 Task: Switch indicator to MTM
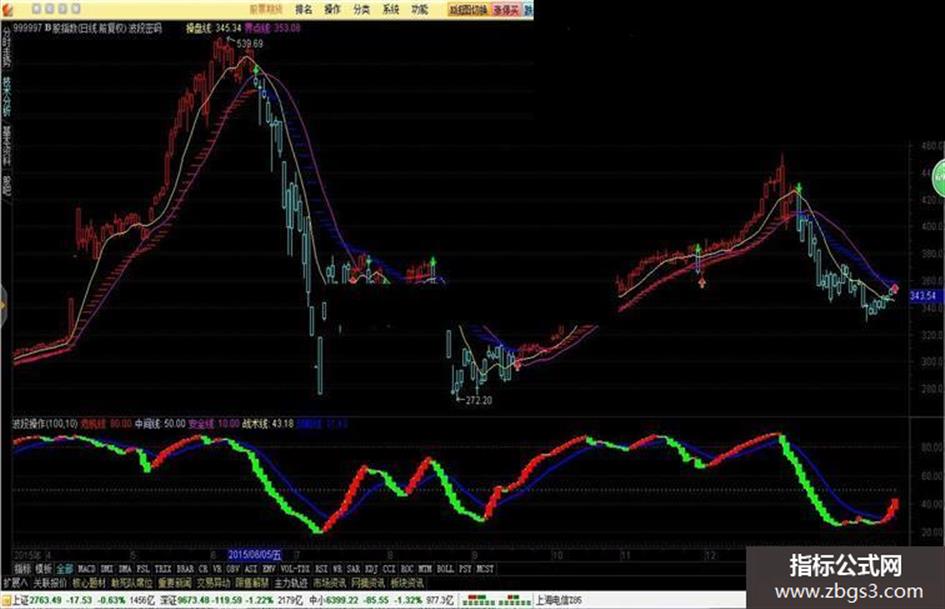pos(425,569)
